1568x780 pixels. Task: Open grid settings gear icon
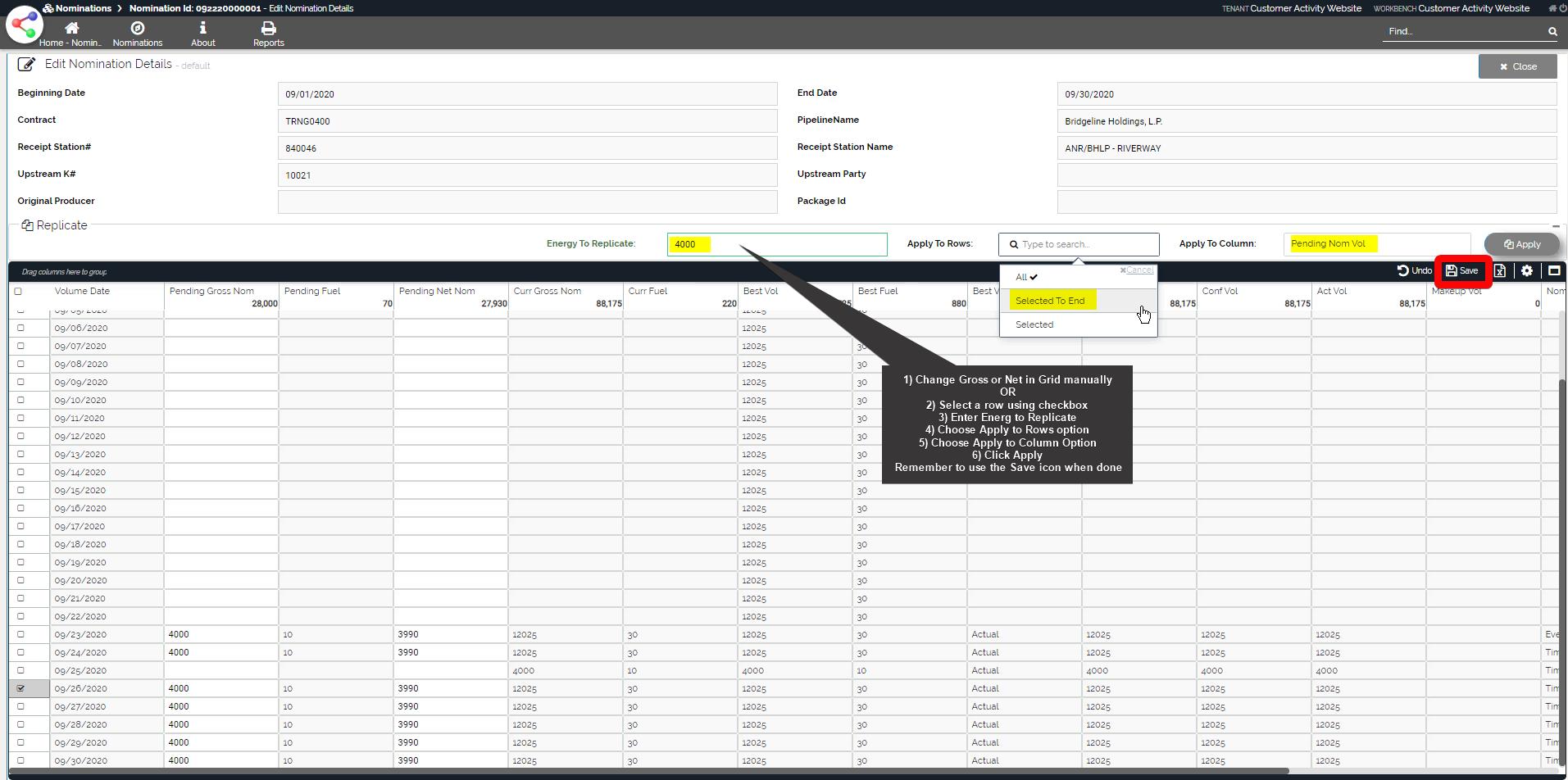[1526, 270]
